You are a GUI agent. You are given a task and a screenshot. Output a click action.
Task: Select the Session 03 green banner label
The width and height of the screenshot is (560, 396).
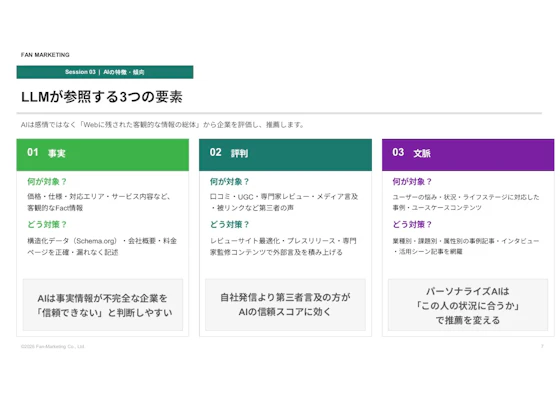click(105, 72)
